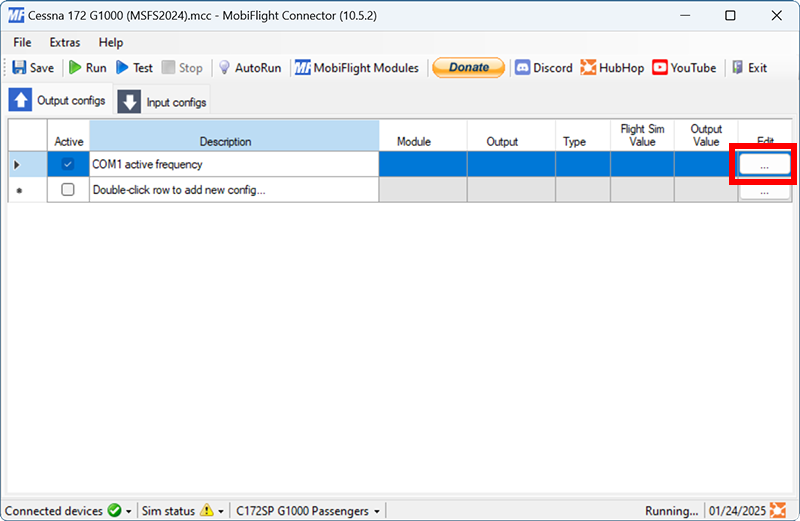This screenshot has height=521, width=800.
Task: Tick Active checkbox in new config row
Action: click(x=67, y=189)
